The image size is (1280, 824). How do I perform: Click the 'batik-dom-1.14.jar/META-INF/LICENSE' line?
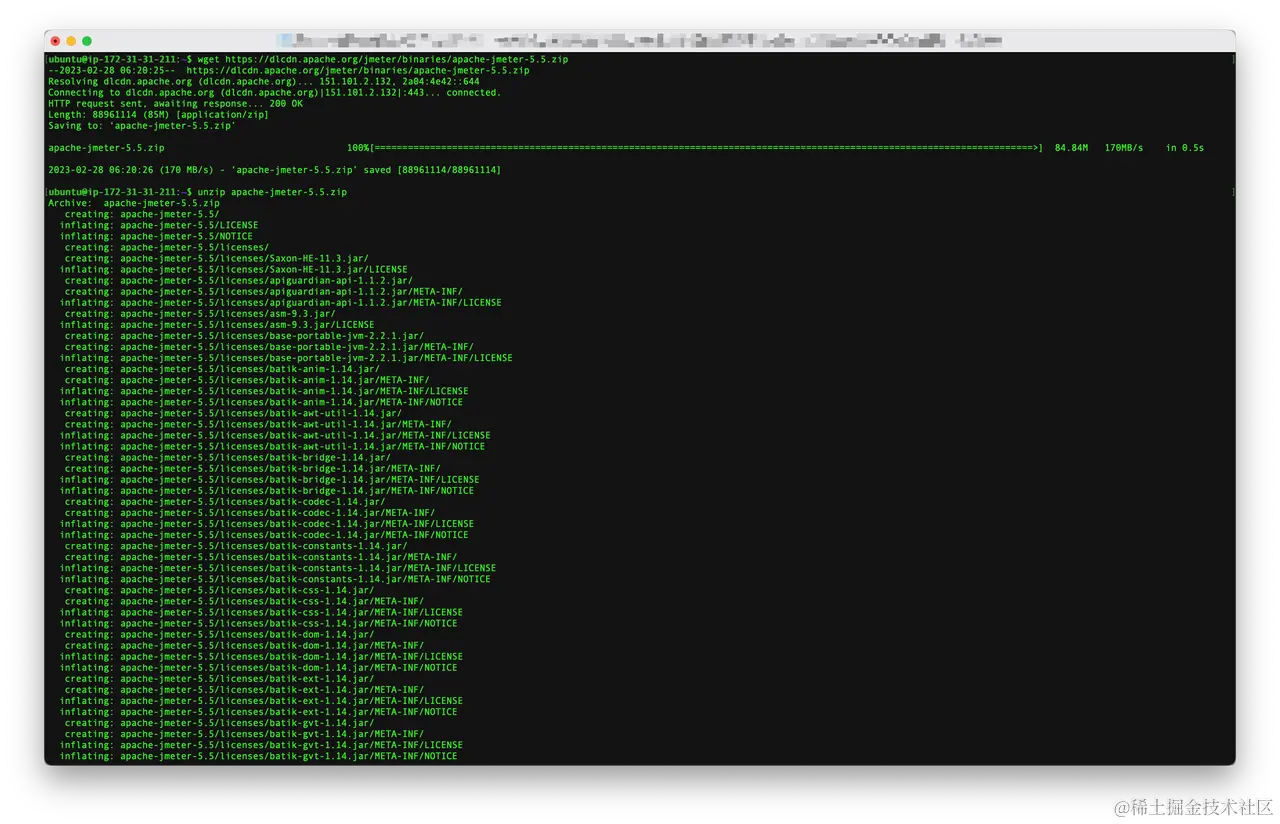pos(261,656)
